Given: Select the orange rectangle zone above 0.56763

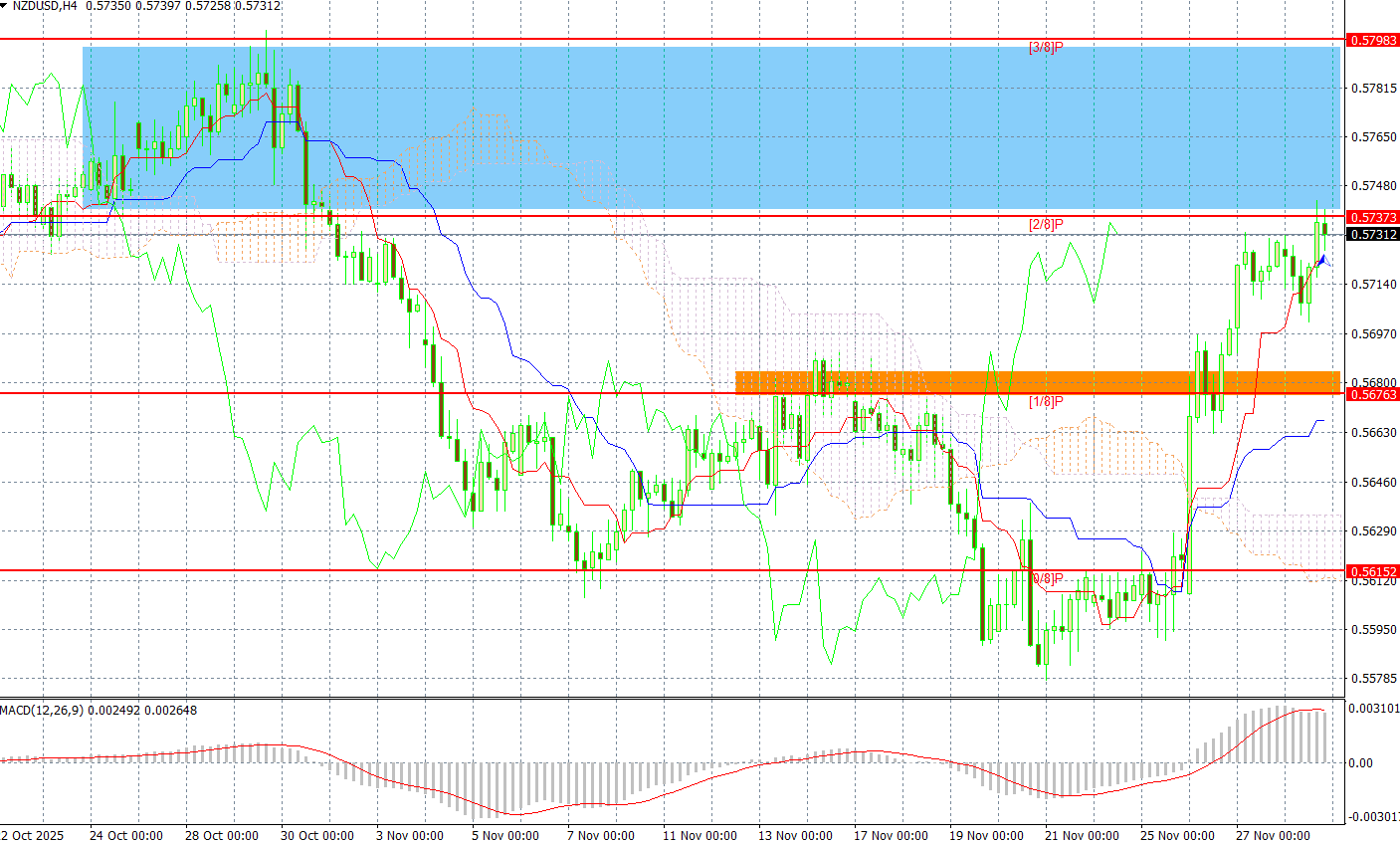Looking at the screenshot, I should coord(1038,382).
